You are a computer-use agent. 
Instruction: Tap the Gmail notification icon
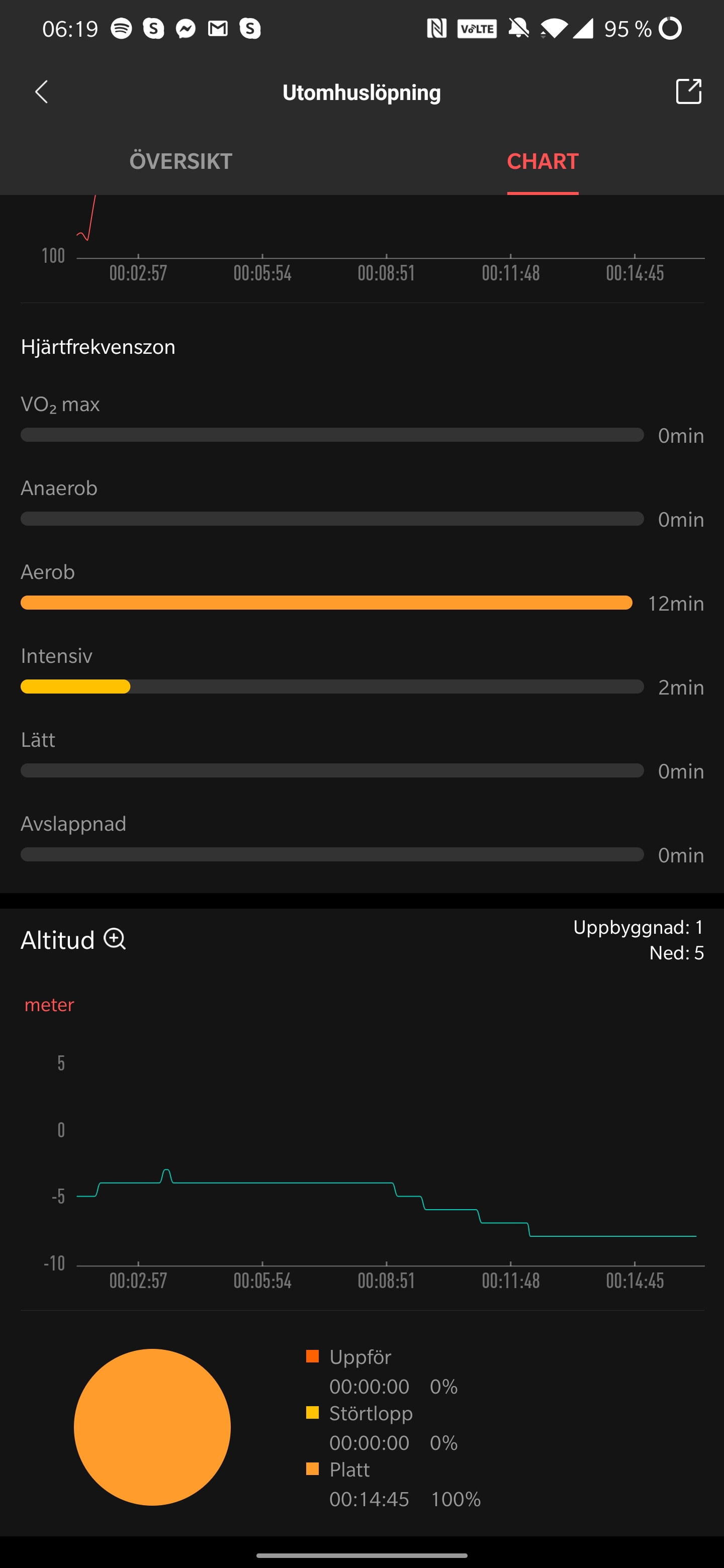tap(218, 29)
